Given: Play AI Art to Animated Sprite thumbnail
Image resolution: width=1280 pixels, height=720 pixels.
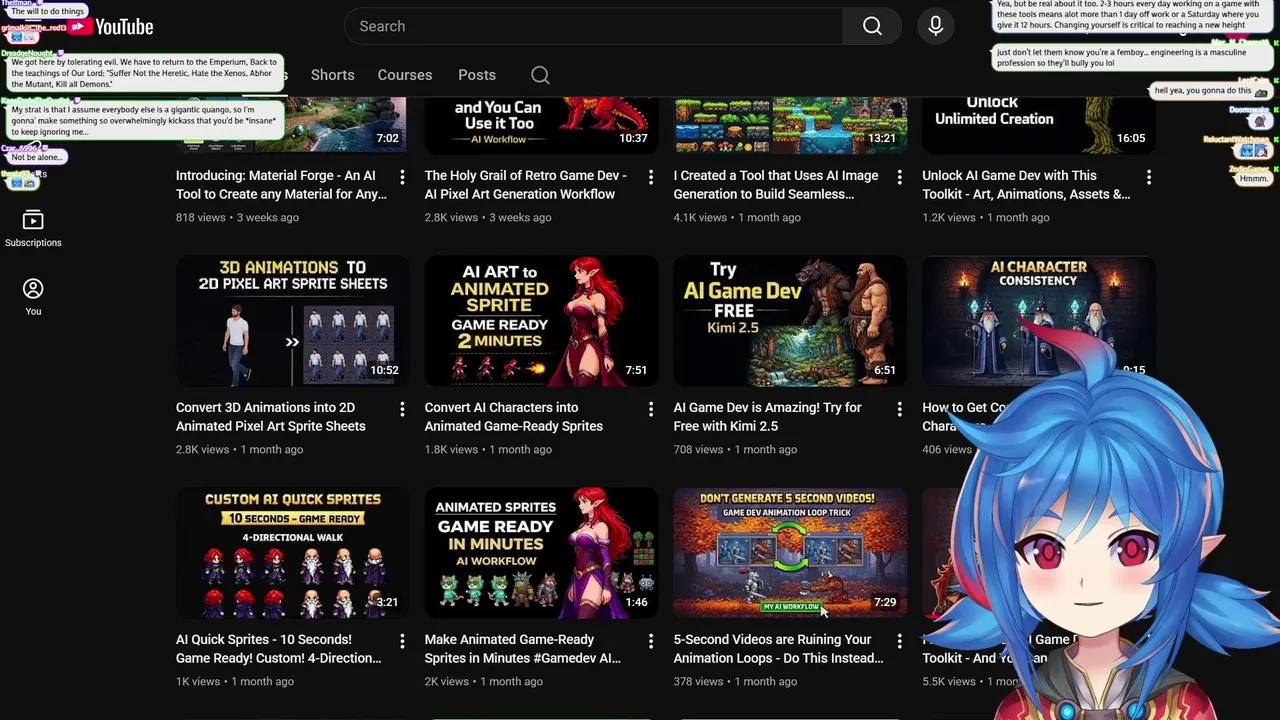Looking at the screenshot, I should point(541,321).
